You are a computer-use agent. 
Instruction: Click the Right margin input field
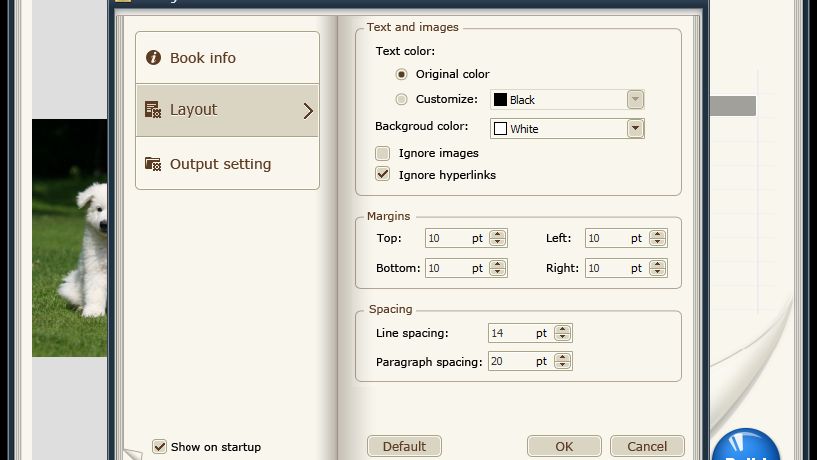click(x=617, y=268)
